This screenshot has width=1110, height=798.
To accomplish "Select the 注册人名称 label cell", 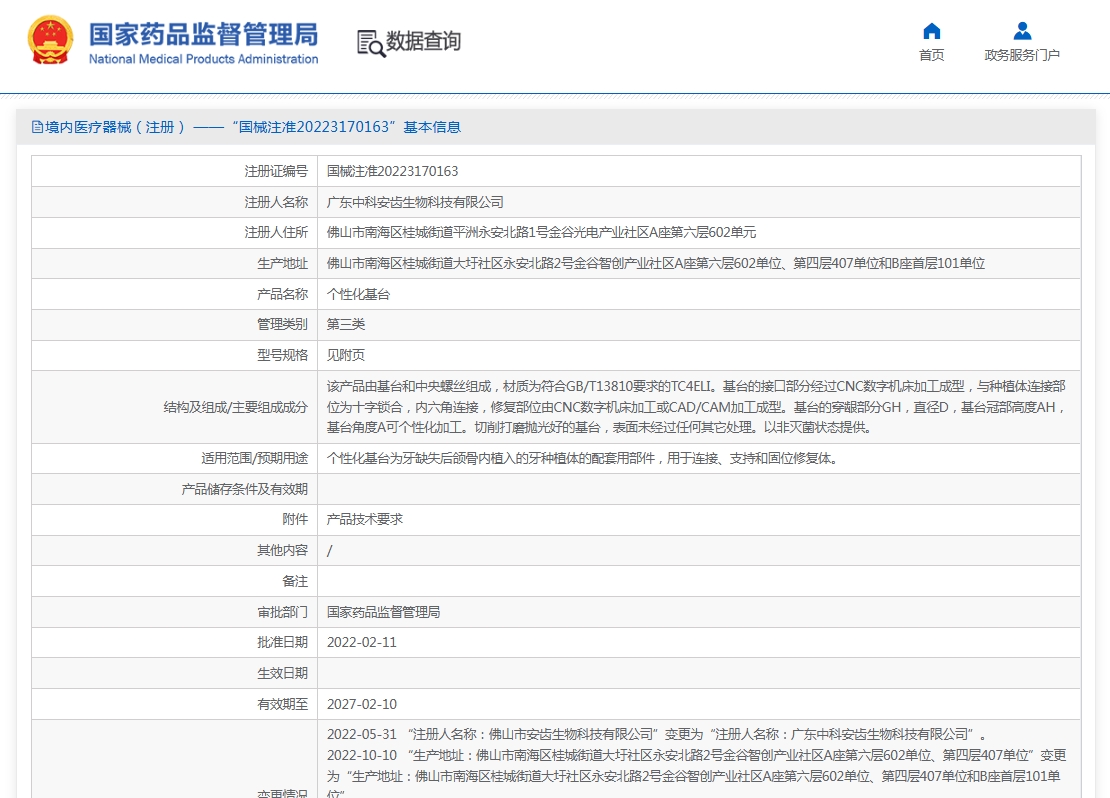I will [174, 202].
